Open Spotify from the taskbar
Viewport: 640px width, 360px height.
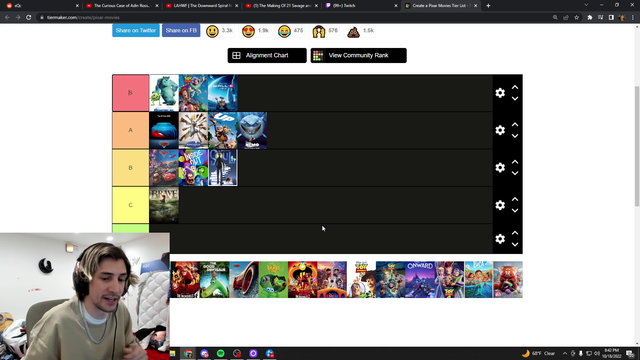click(x=220, y=353)
